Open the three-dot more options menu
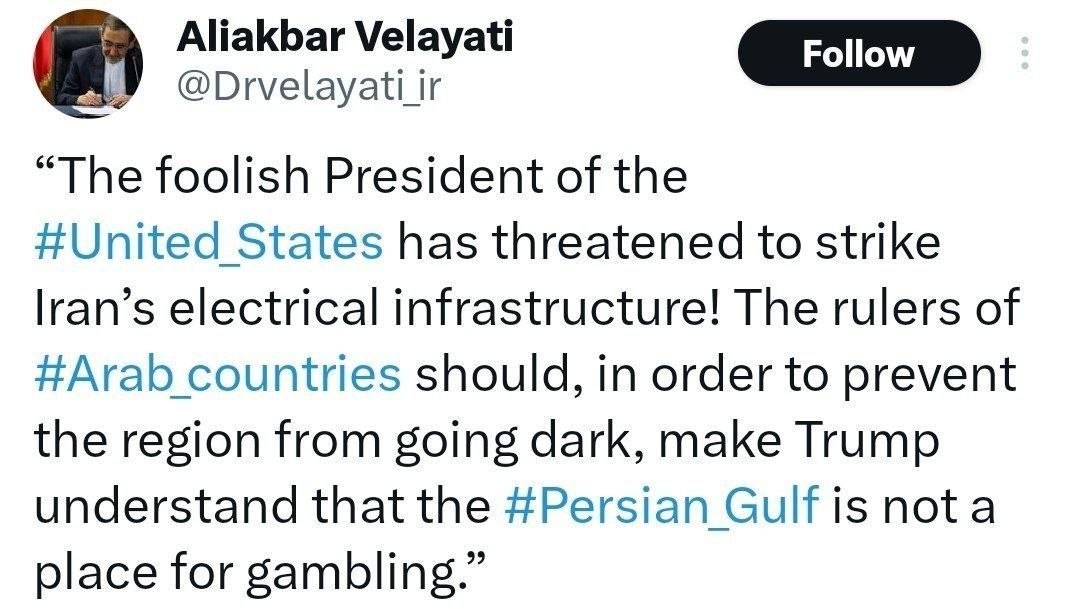The width and height of the screenshot is (1080, 609). (x=1023, y=53)
